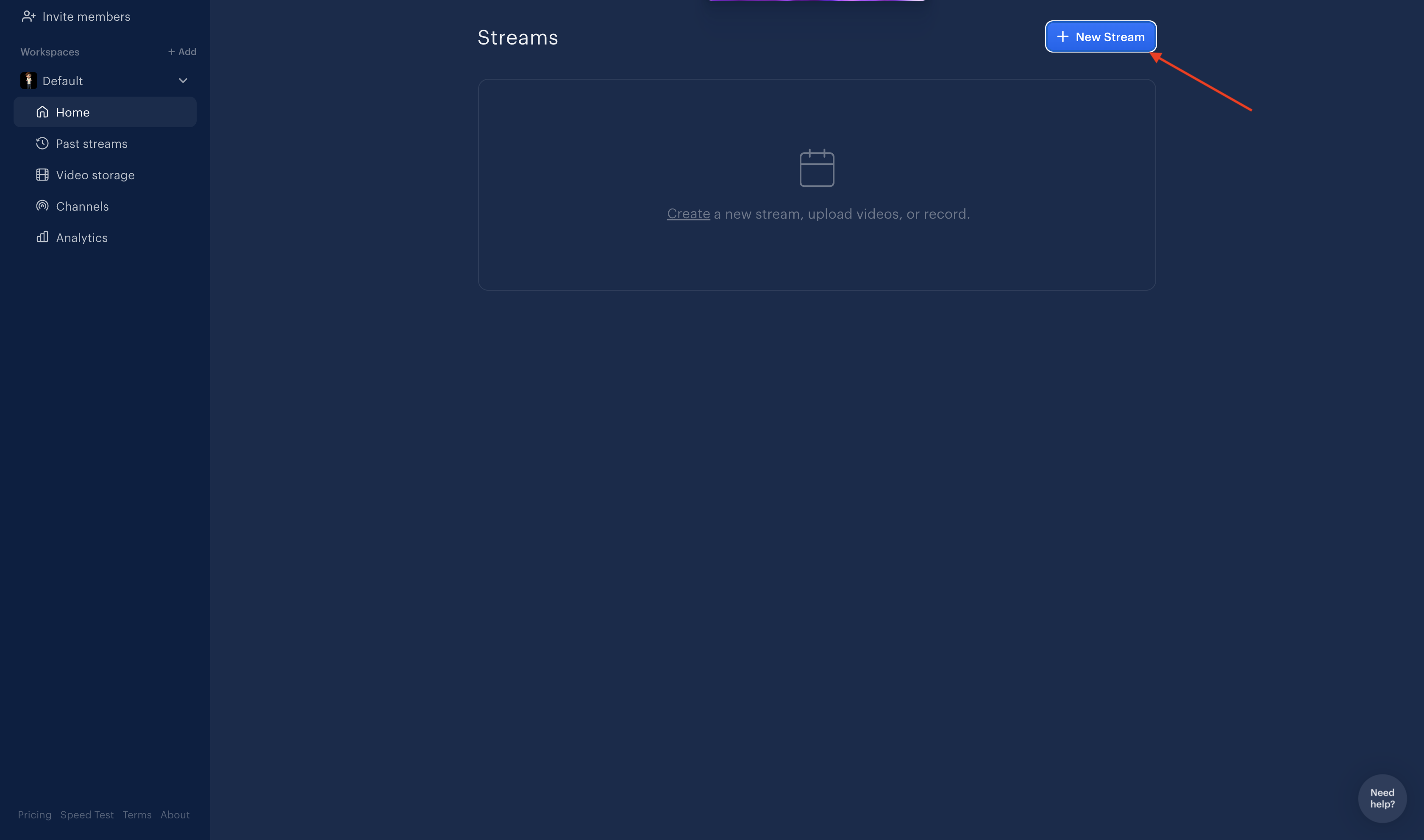Navigate to Analytics from the sidebar
This screenshot has width=1424, height=840.
[81, 237]
